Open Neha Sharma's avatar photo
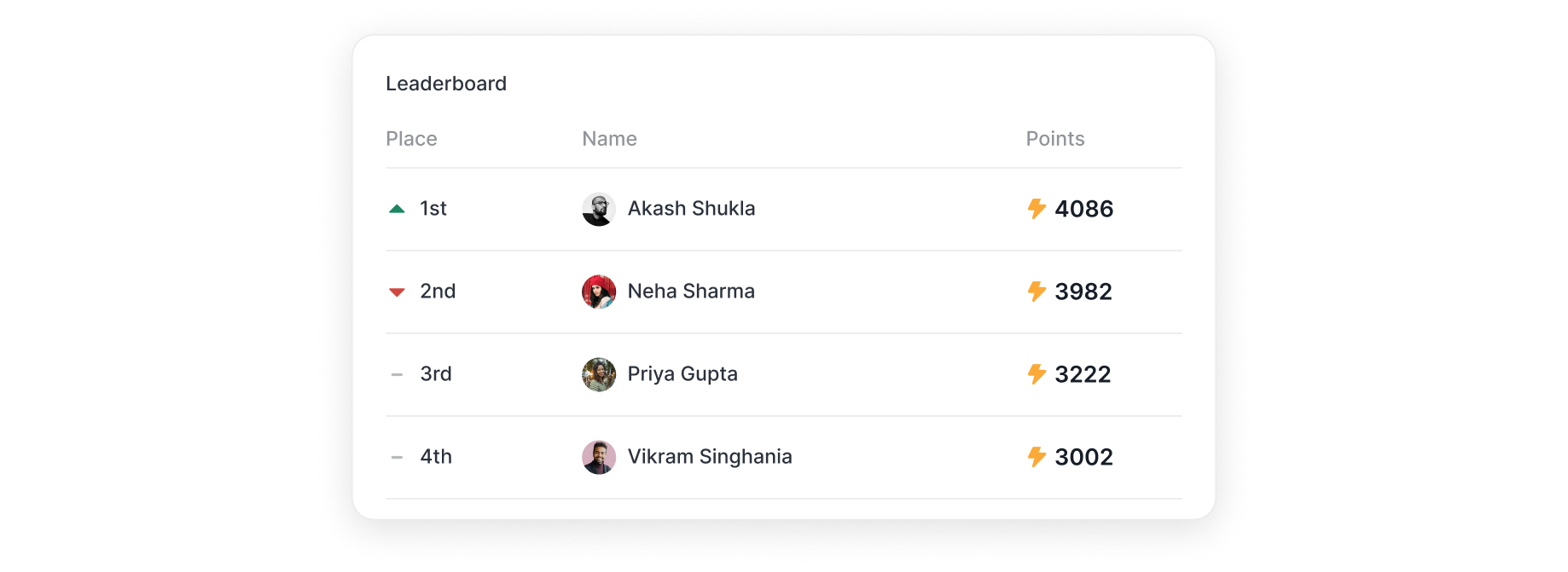Screen dimensions: 1568x572 click(x=599, y=292)
